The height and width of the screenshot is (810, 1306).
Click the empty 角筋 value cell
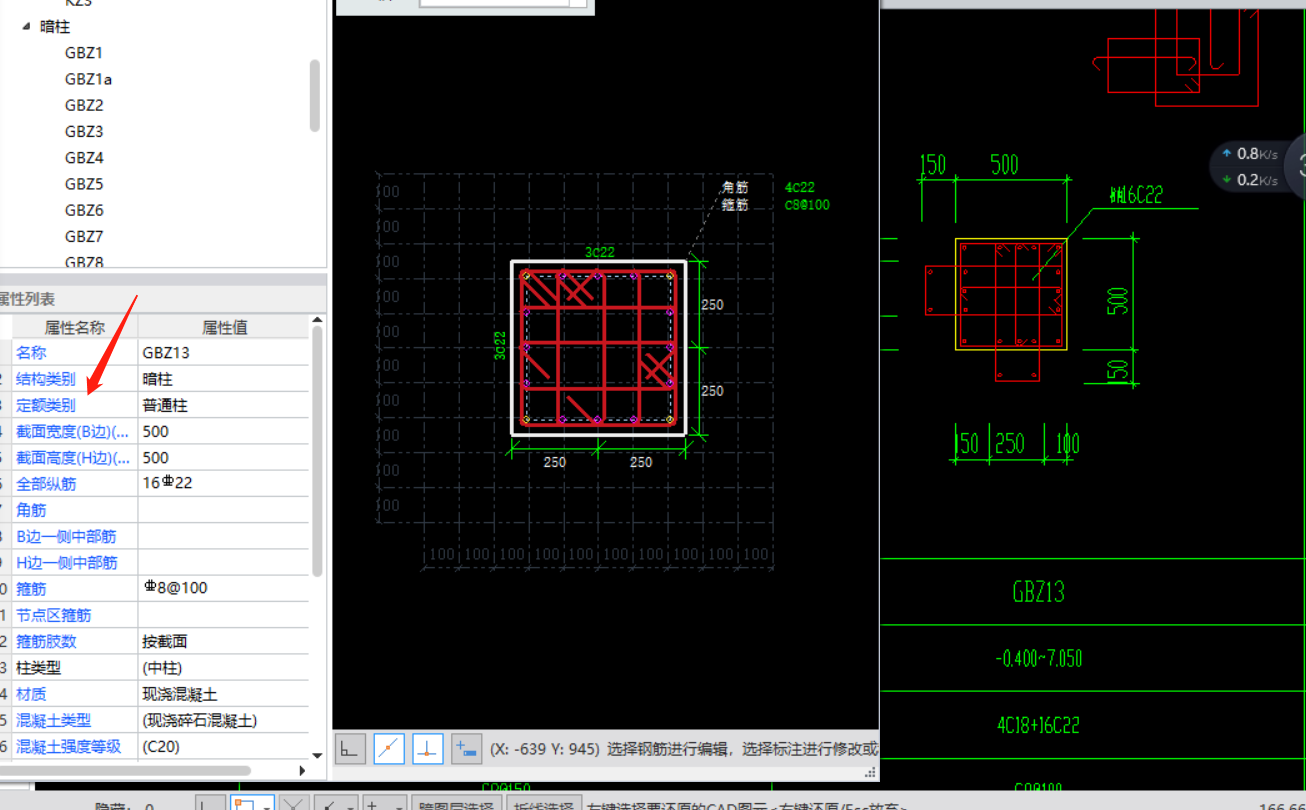224,510
